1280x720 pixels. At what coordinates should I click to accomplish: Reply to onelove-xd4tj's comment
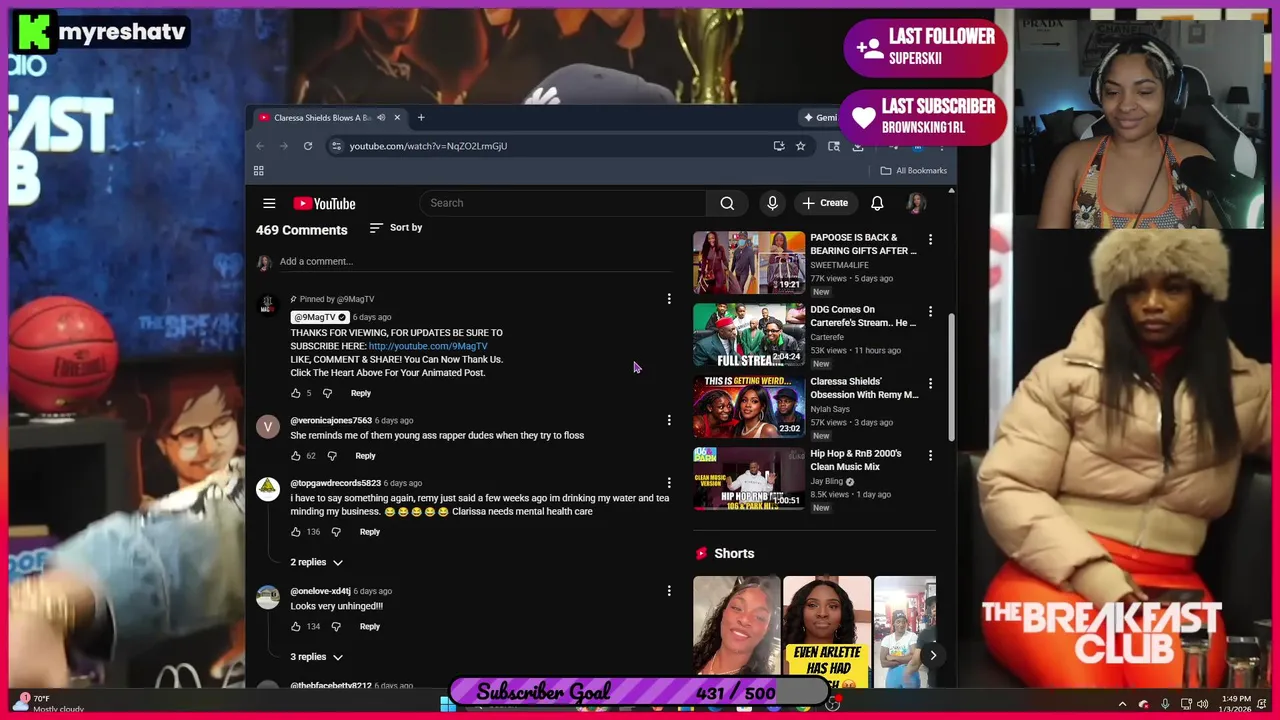point(370,627)
